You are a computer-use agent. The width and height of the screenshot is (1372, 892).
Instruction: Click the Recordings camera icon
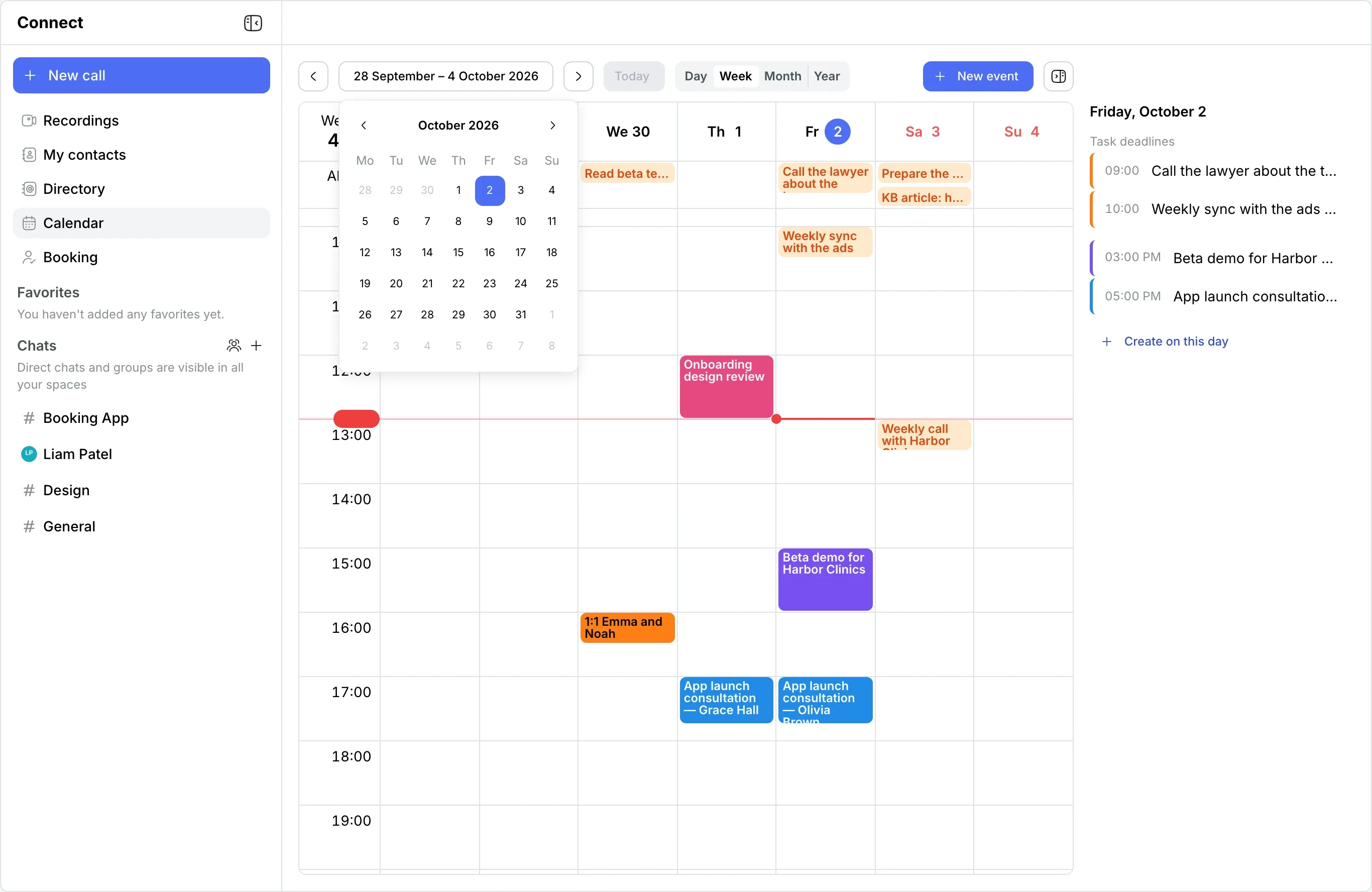coord(29,121)
